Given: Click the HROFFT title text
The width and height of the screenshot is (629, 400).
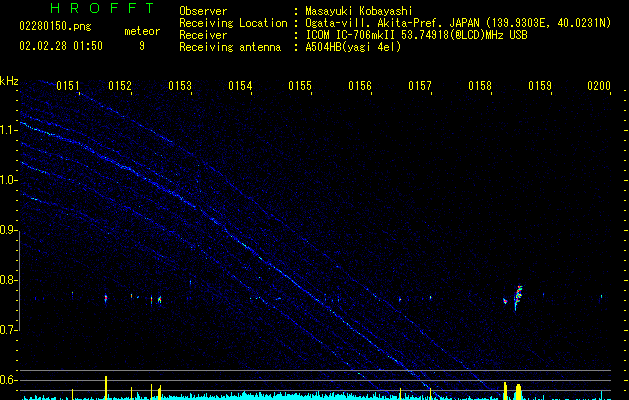Looking at the screenshot, I should [103, 8].
